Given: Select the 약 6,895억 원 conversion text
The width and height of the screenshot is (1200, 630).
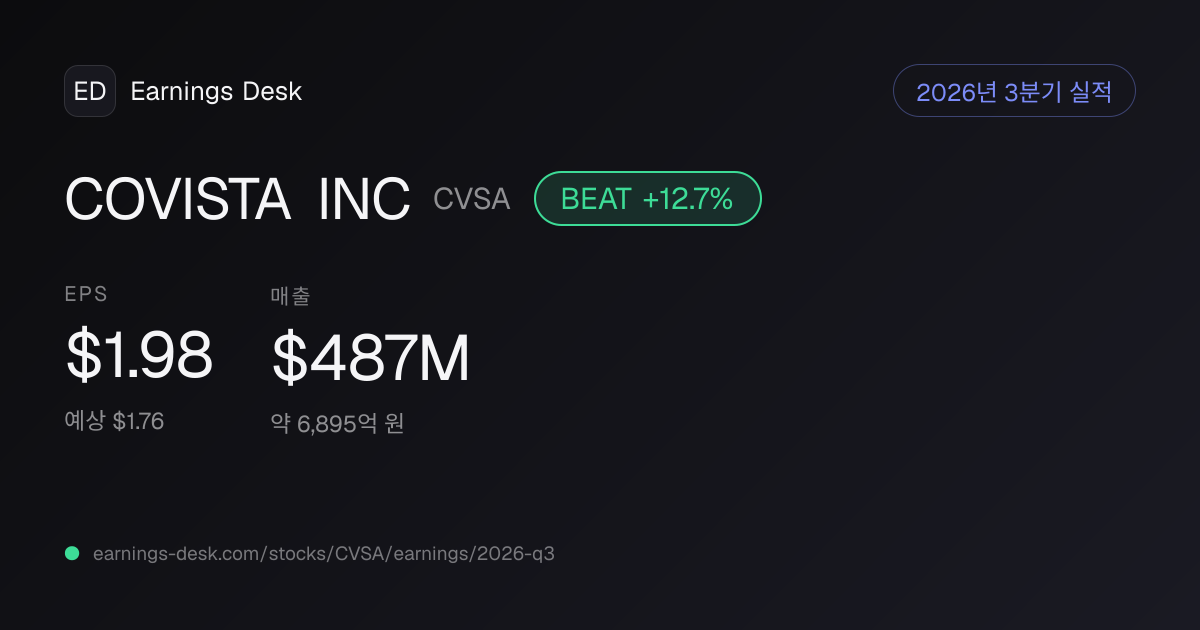Looking at the screenshot, I should (337, 424).
